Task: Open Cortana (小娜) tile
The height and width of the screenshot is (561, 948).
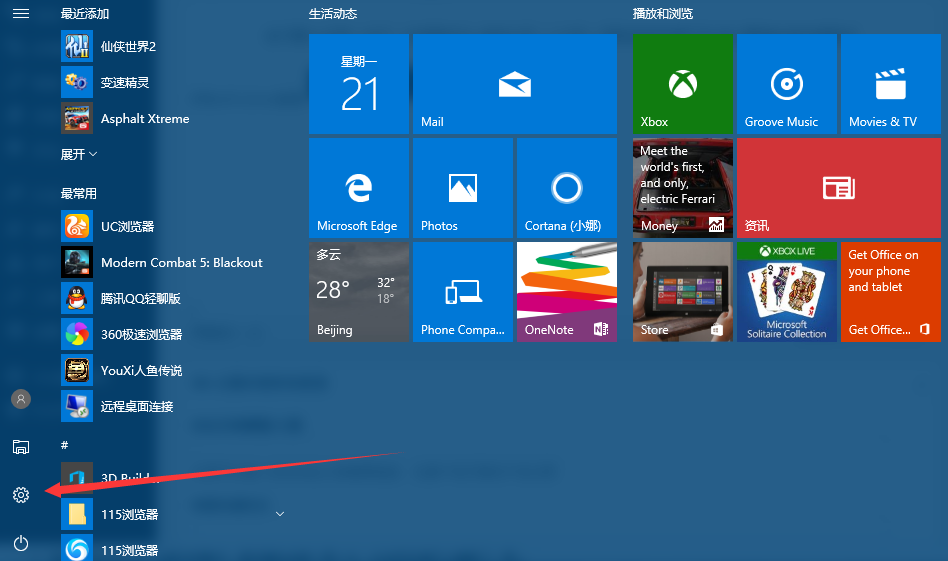Action: pyautogui.click(x=567, y=188)
